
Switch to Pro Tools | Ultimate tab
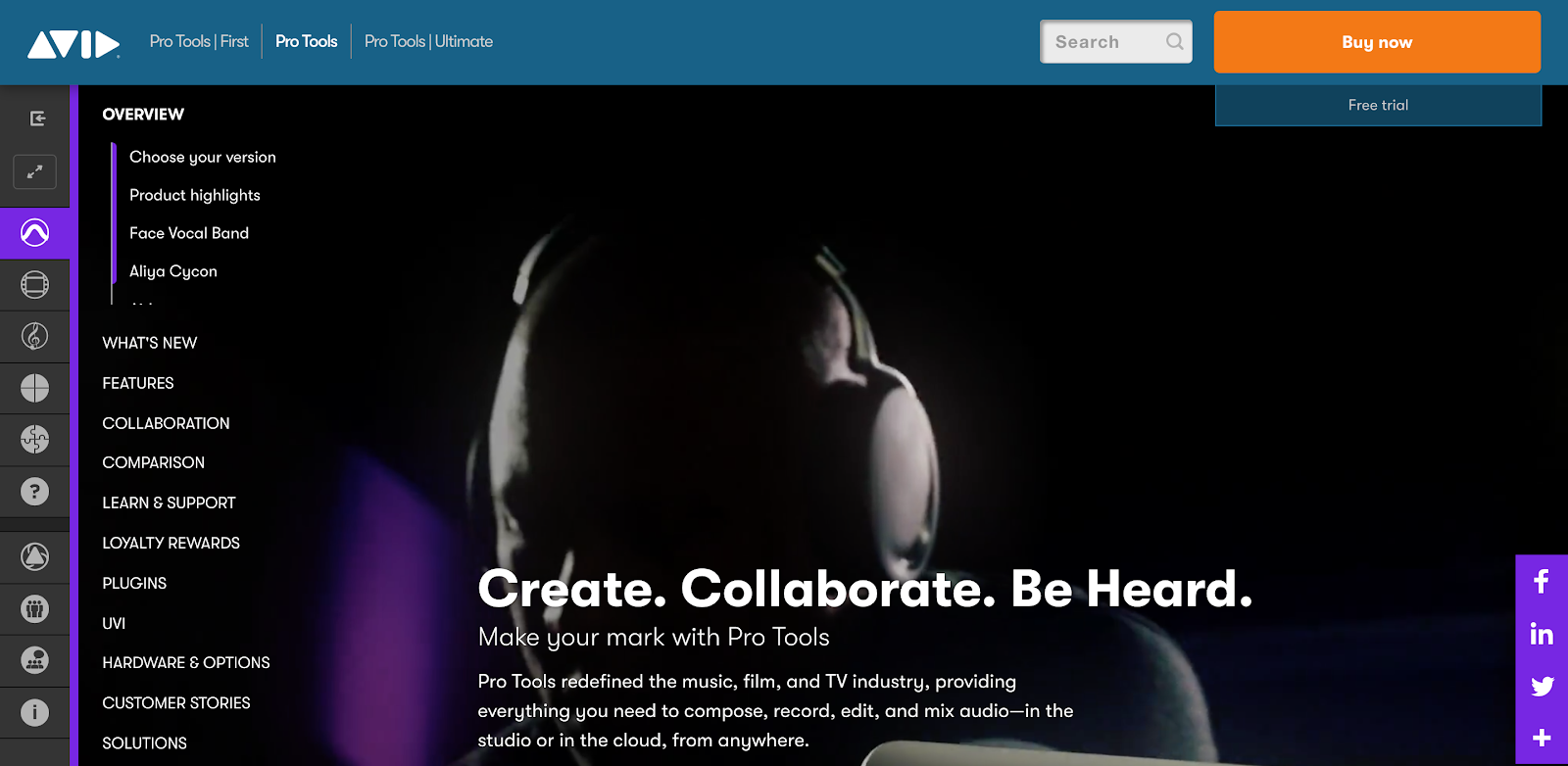click(x=428, y=41)
